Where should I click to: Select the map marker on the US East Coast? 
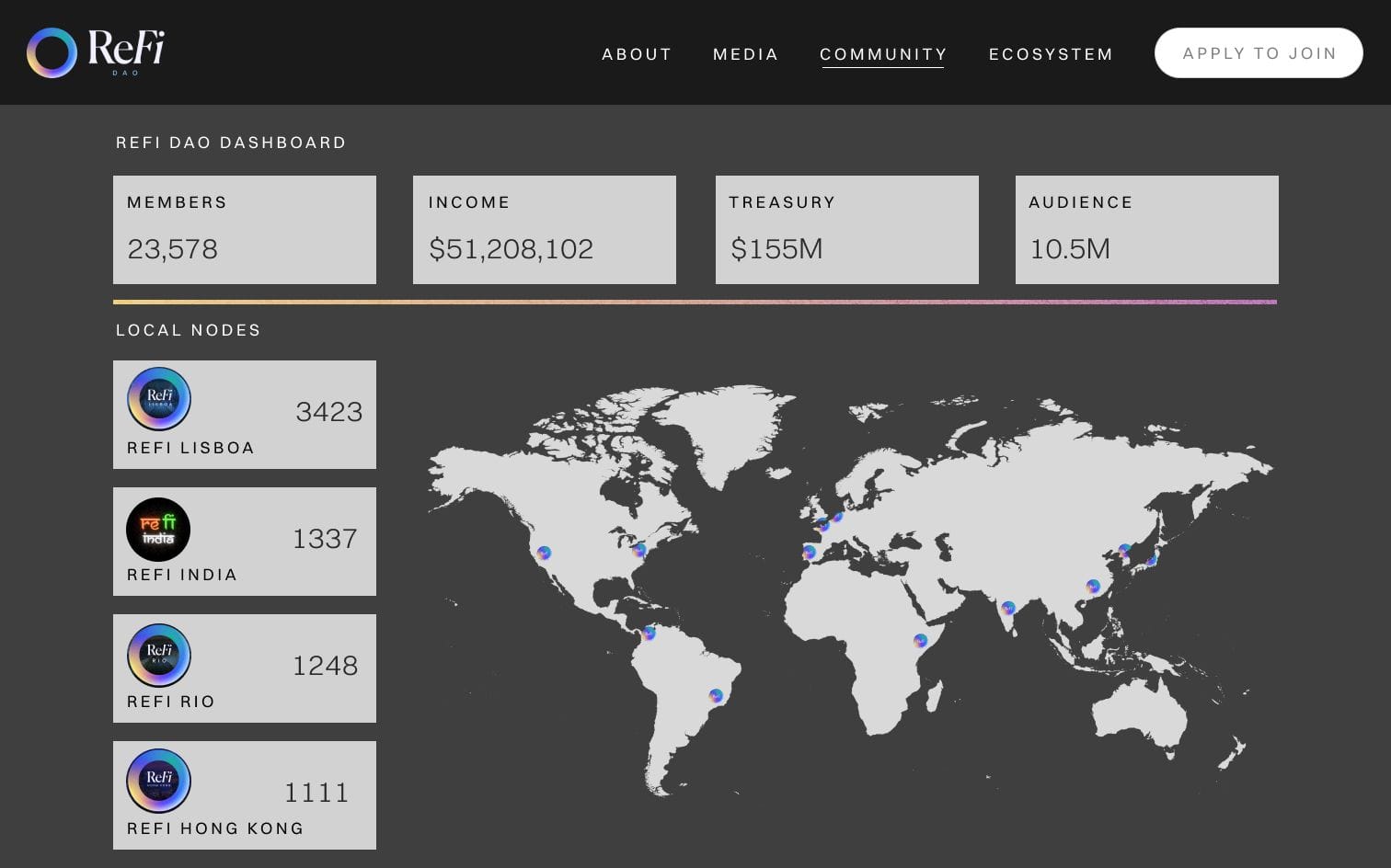coord(639,550)
